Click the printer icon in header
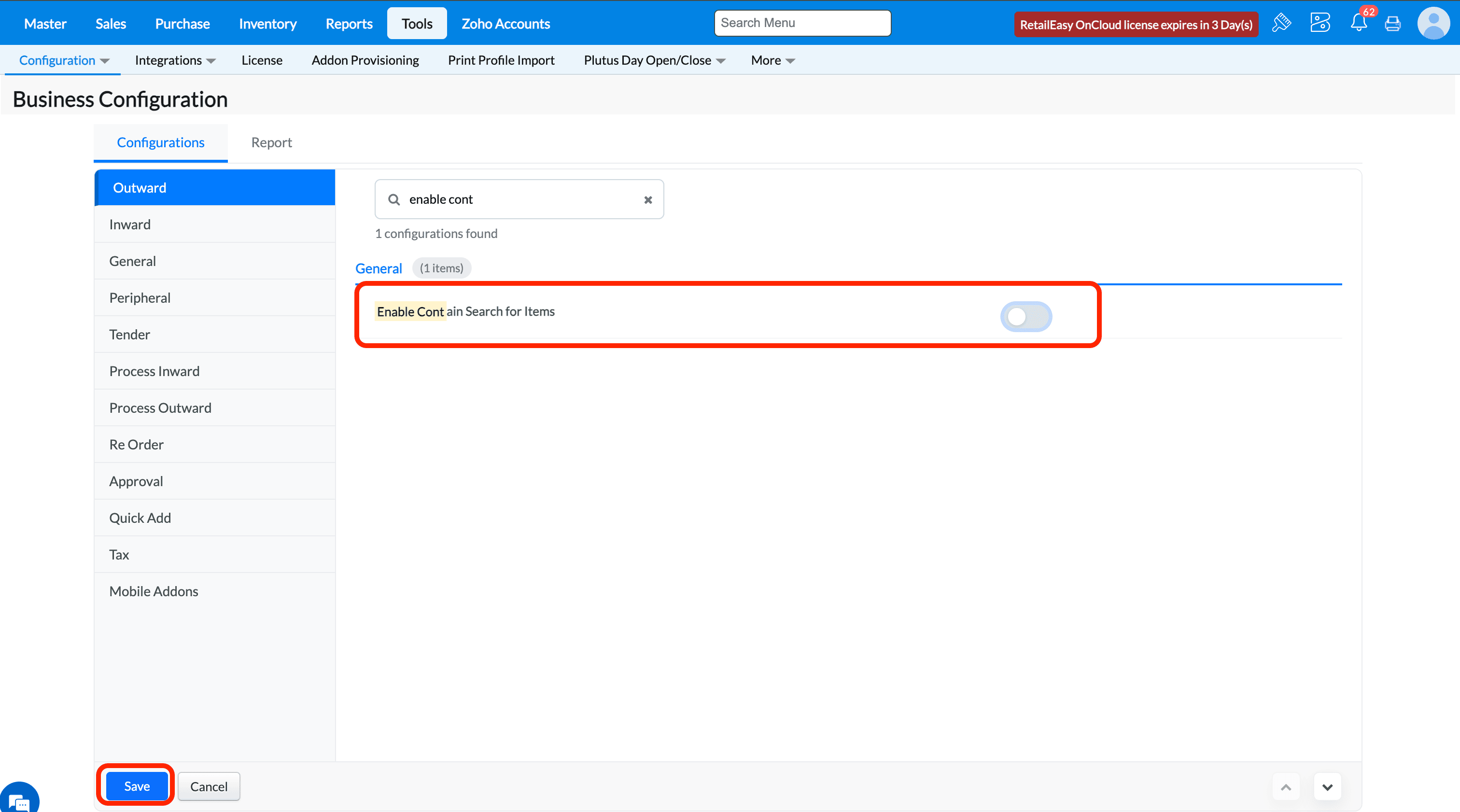 [1392, 24]
